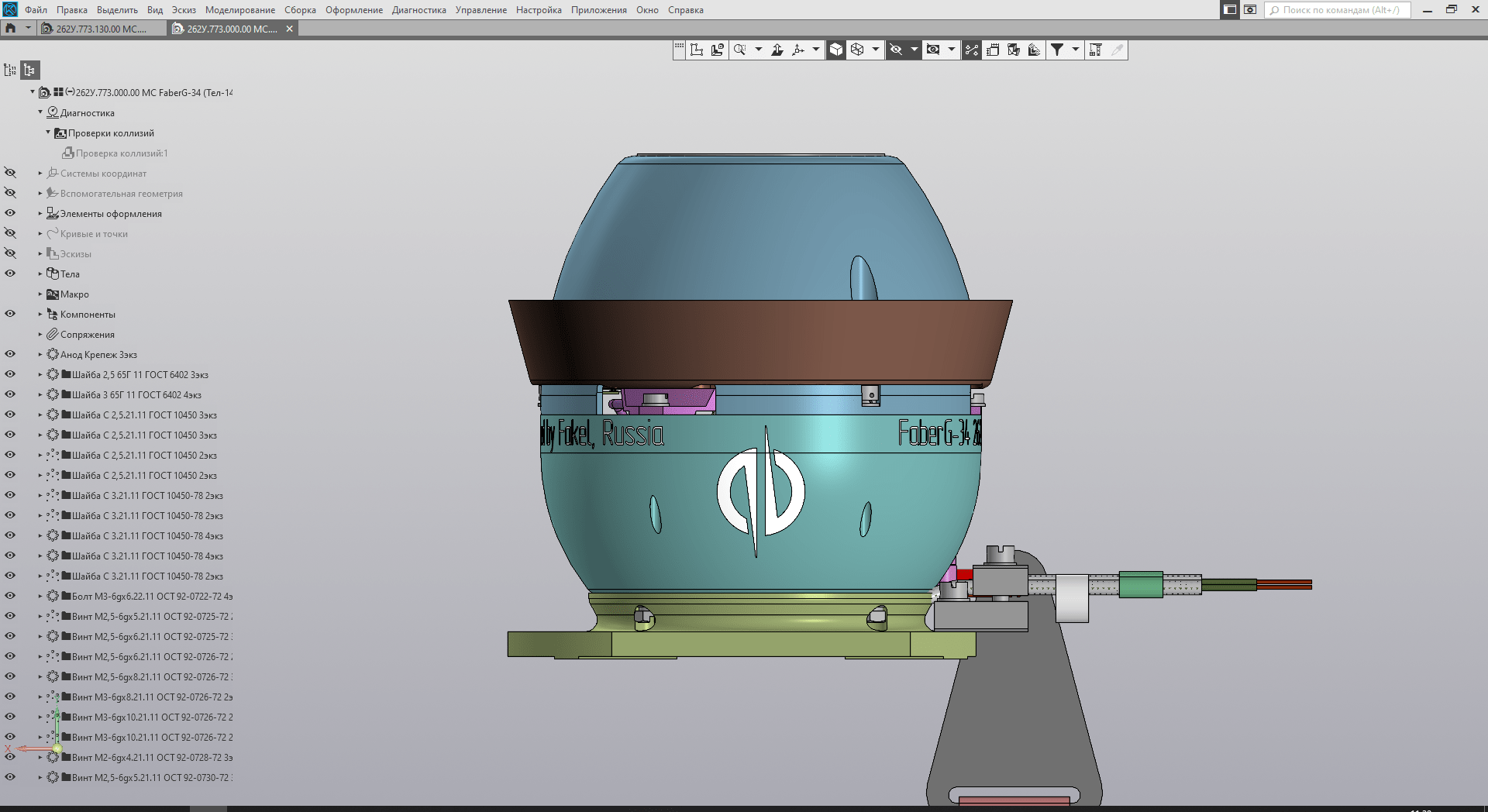The image size is (1488, 812).
Task: Show hidden Системы координат group
Action: coord(10,173)
